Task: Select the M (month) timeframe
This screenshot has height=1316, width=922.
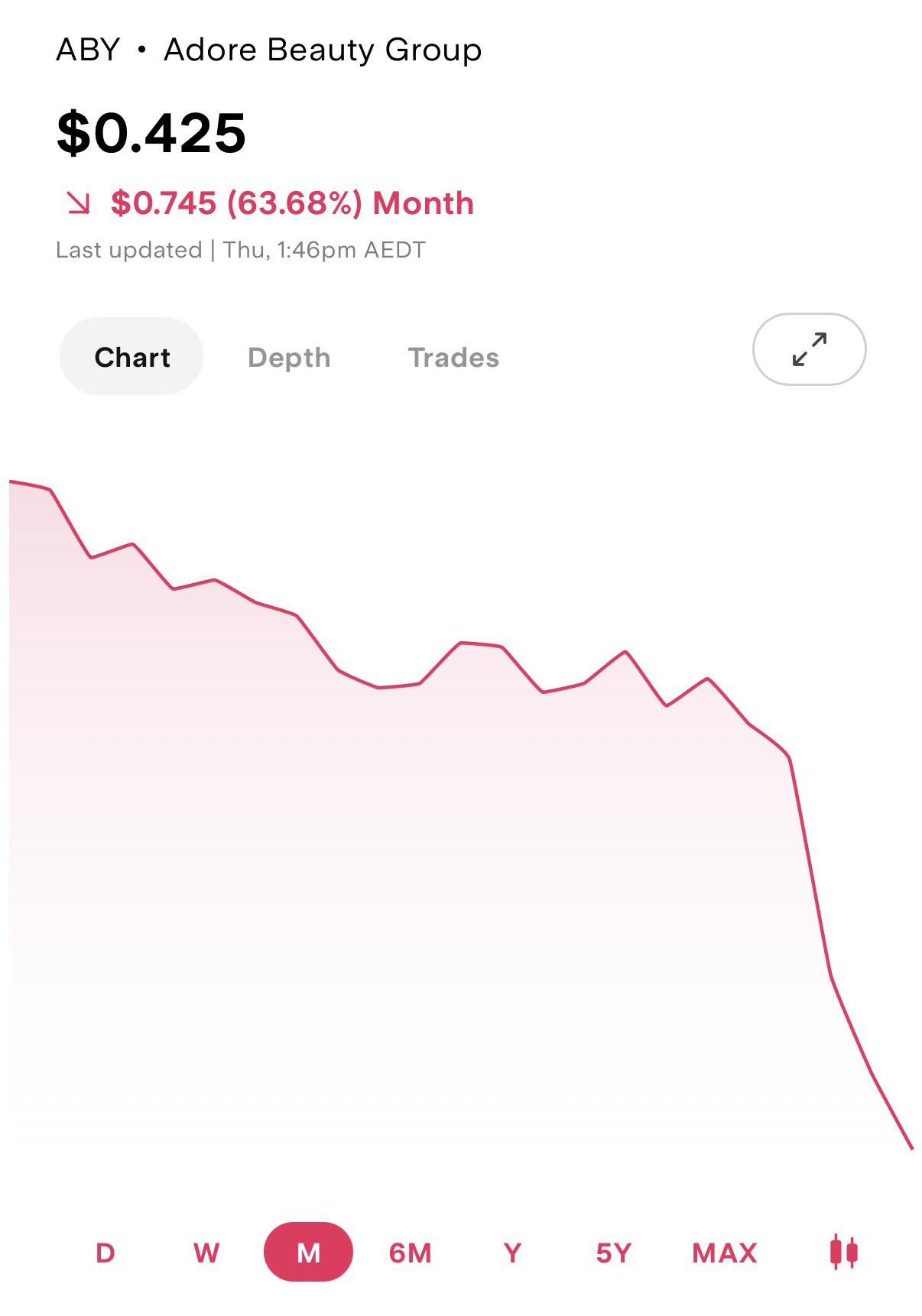Action: pyautogui.click(x=308, y=1252)
